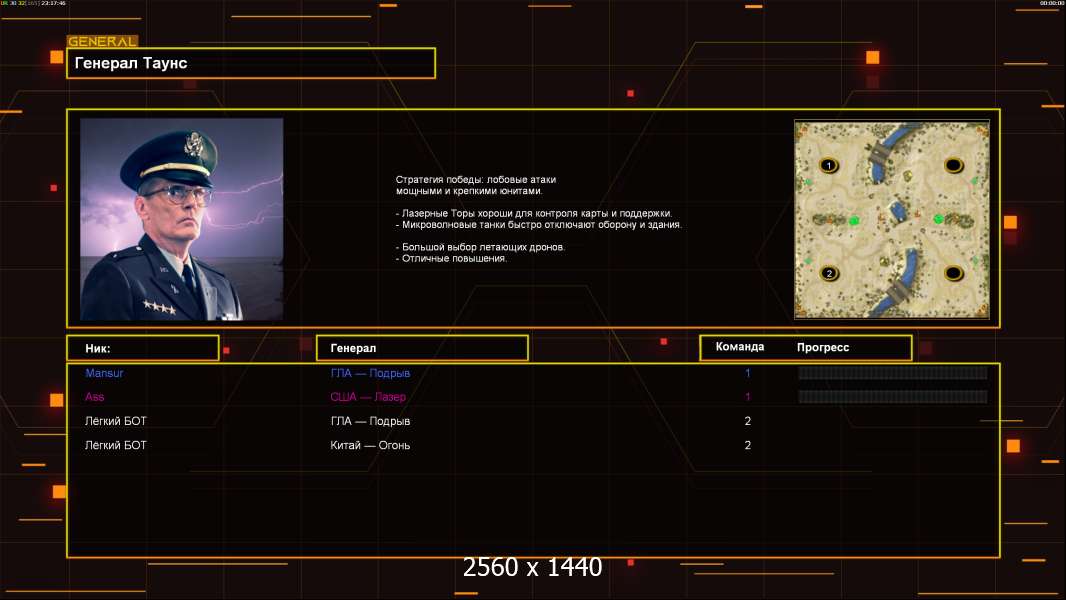Click the 'Лазерные Торы' strategy line

point(534,213)
